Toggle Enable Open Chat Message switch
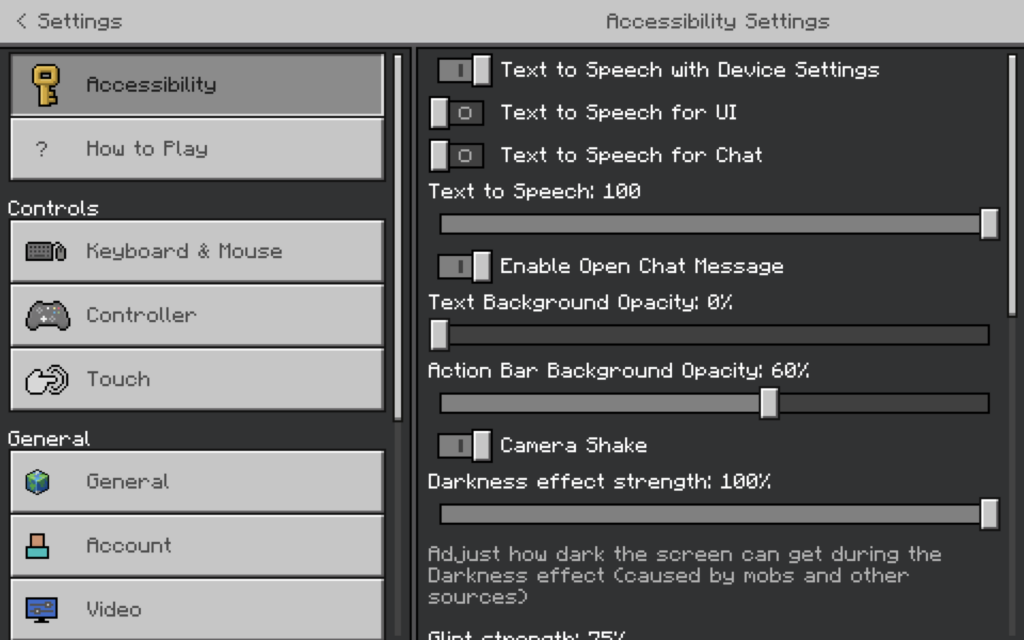Viewport: 1024px width, 640px height. click(465, 267)
